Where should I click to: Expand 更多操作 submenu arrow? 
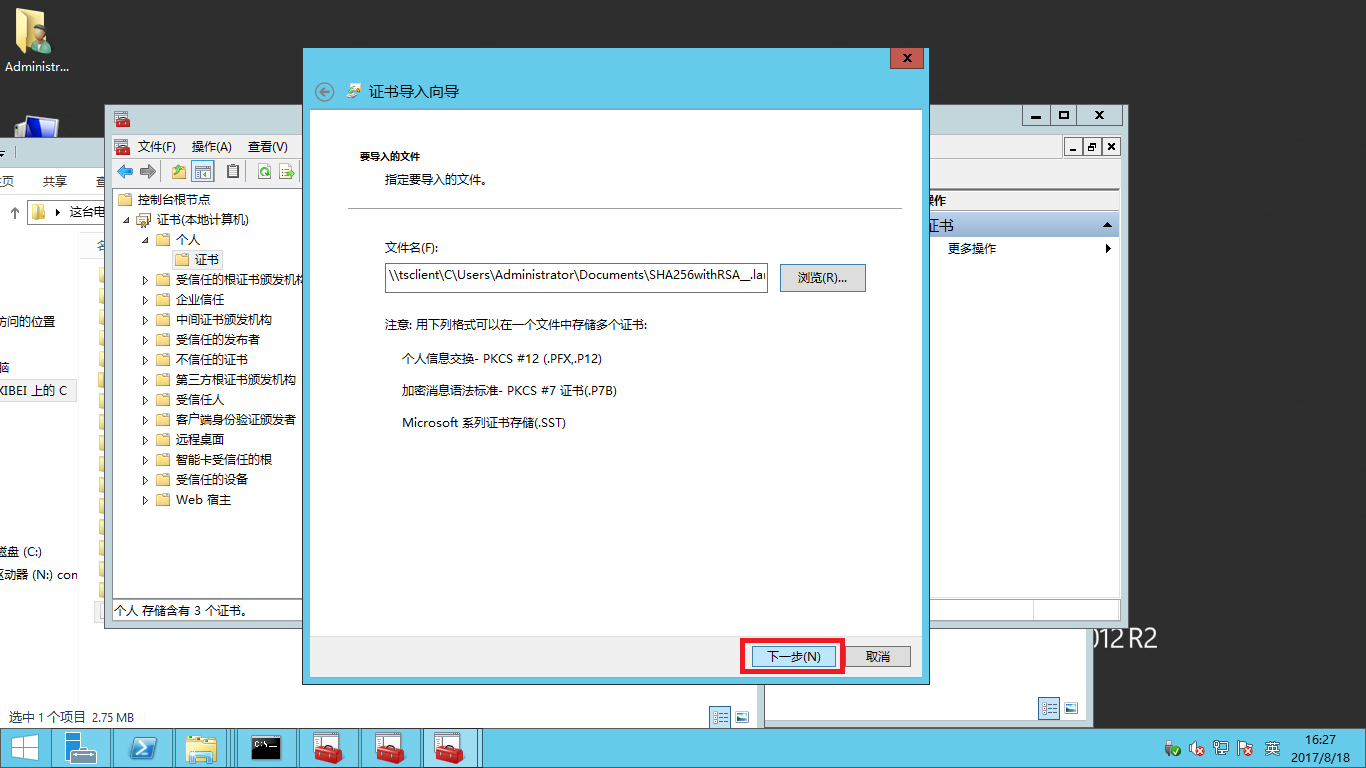coord(1108,249)
